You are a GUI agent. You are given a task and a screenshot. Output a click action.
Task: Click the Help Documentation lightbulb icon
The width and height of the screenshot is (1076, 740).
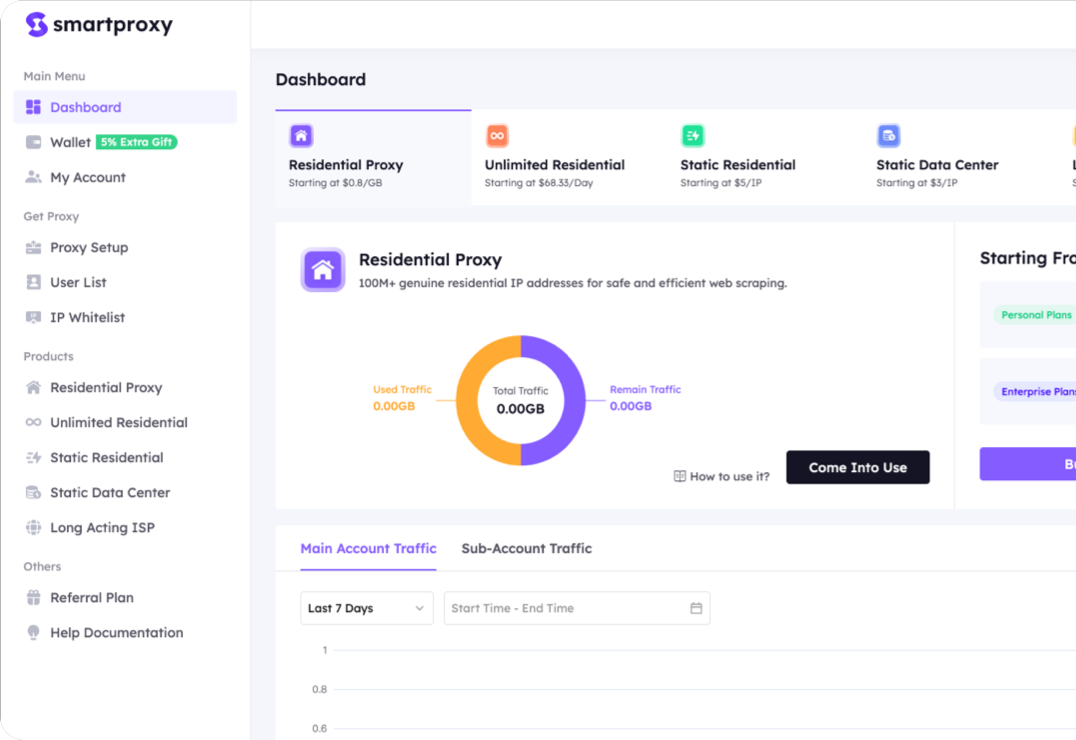[33, 633]
